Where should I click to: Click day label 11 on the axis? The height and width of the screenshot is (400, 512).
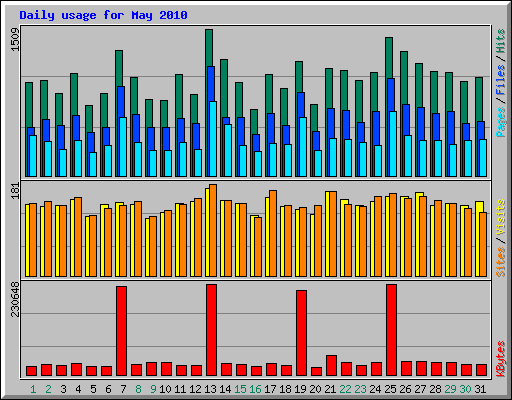(180, 389)
